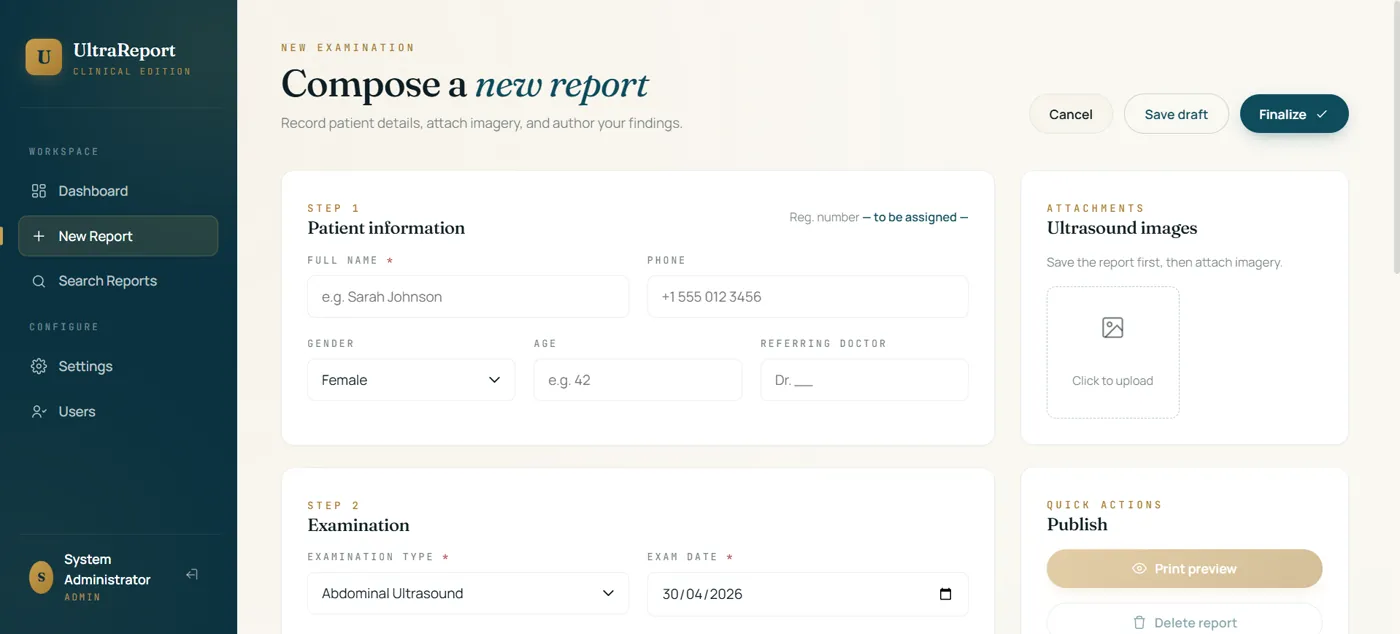This screenshot has width=1400, height=634.
Task: Click the image icon in upload box
Action: [x=1113, y=327]
